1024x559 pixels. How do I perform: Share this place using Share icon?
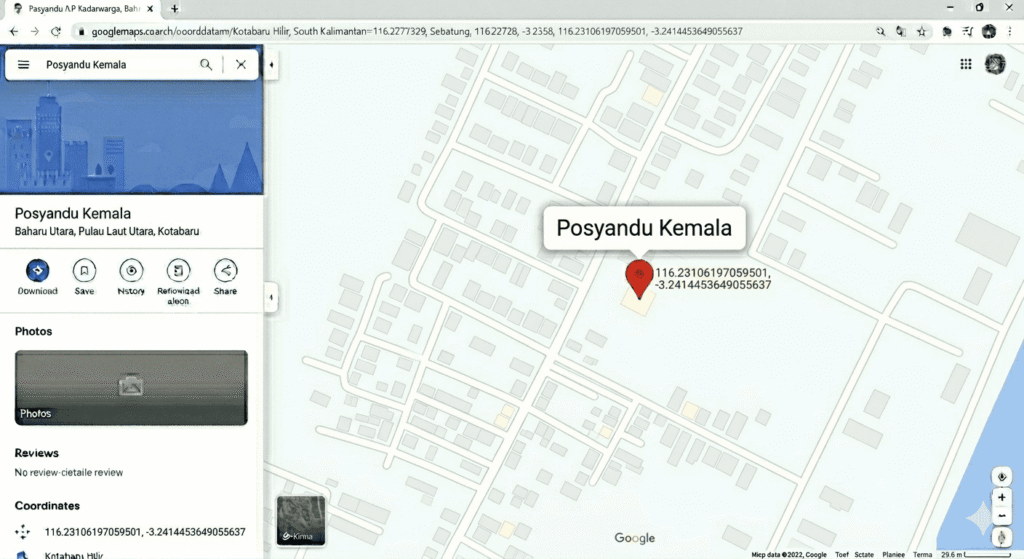tap(225, 271)
